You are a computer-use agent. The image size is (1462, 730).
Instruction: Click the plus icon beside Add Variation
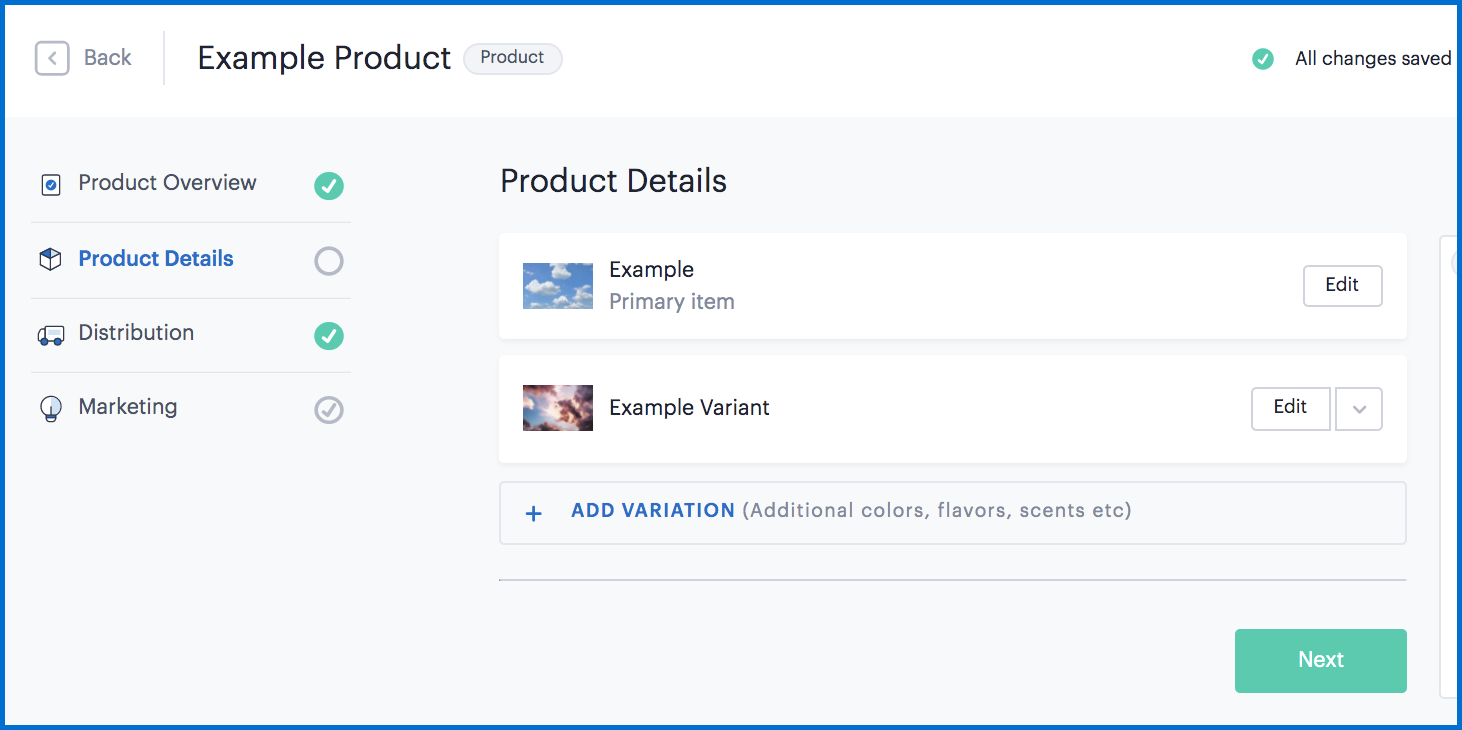[x=534, y=513]
